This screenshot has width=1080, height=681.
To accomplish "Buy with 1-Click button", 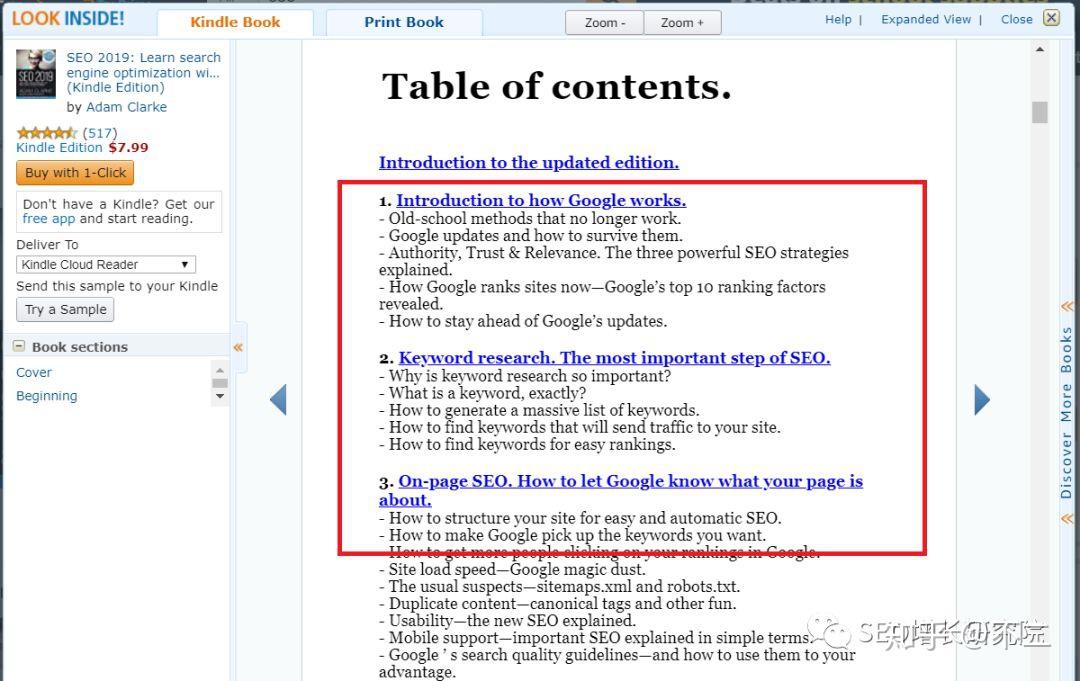I will [x=75, y=173].
